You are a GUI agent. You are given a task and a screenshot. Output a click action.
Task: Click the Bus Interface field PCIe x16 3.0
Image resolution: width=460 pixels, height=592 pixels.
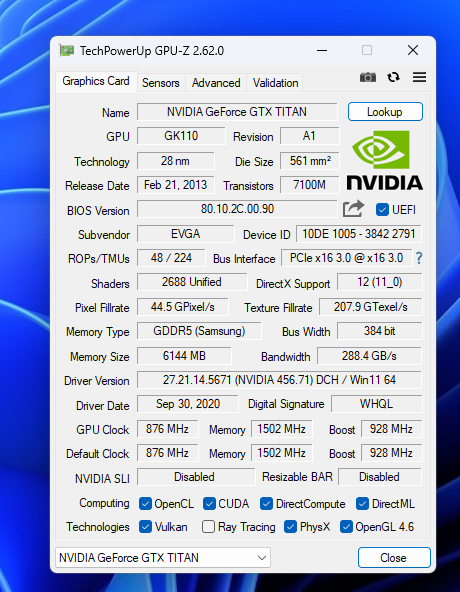[346, 258]
